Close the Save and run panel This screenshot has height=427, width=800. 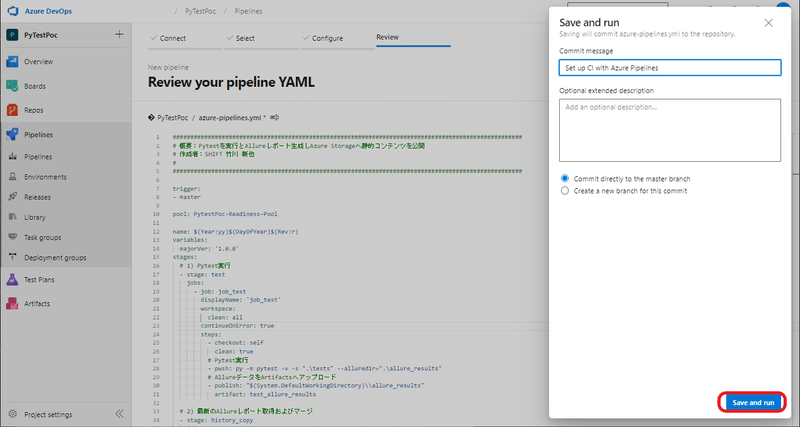768,23
